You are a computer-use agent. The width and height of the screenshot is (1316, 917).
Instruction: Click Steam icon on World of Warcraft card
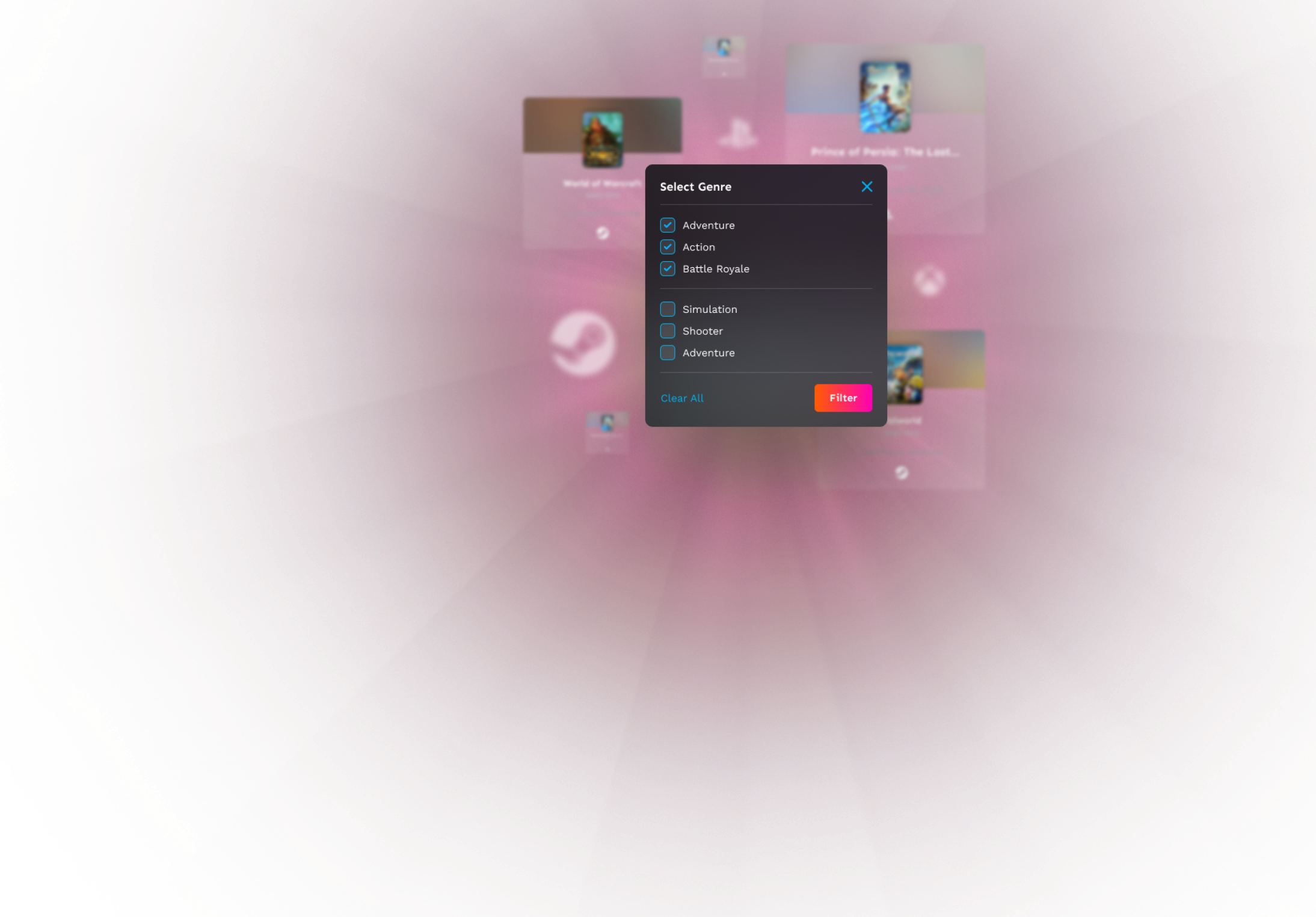[602, 233]
